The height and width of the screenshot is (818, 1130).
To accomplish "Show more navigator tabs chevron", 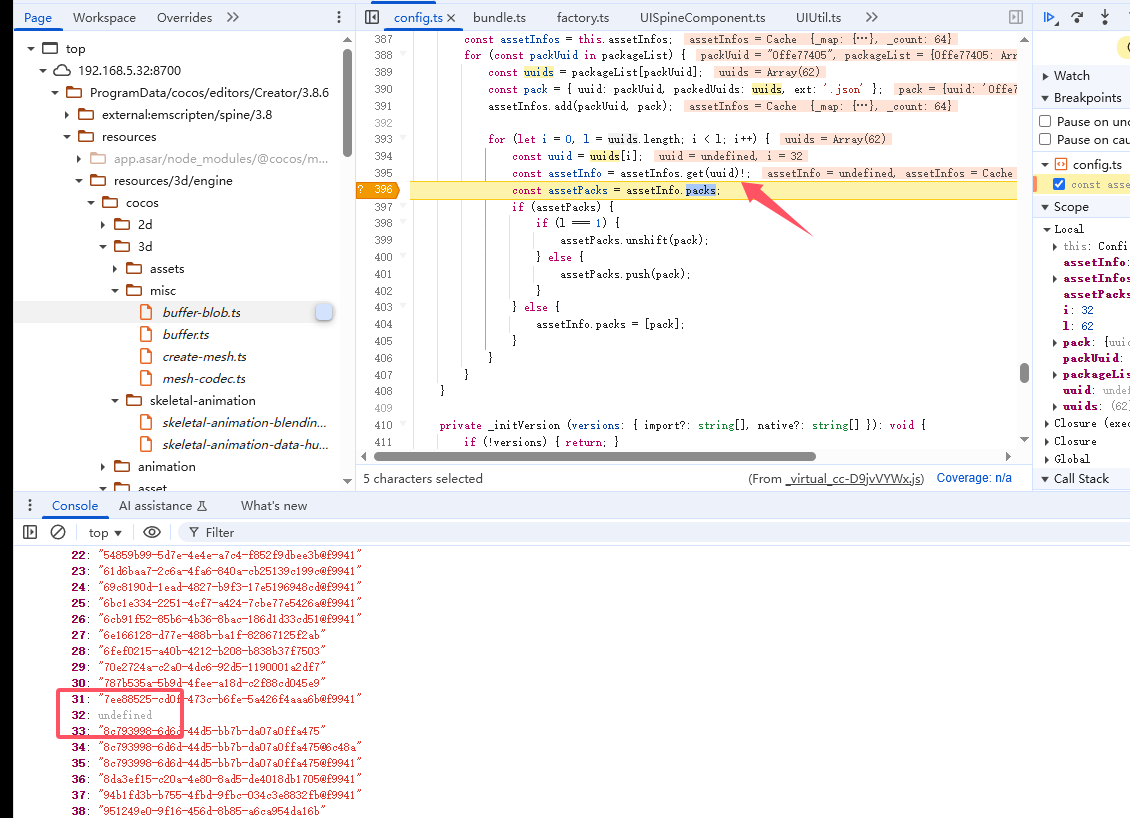I will (233, 17).
